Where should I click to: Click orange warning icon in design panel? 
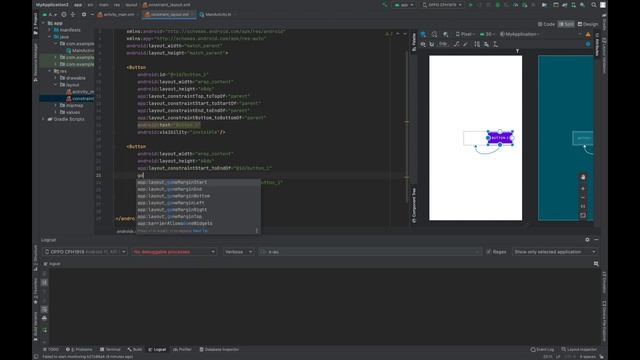point(588,34)
